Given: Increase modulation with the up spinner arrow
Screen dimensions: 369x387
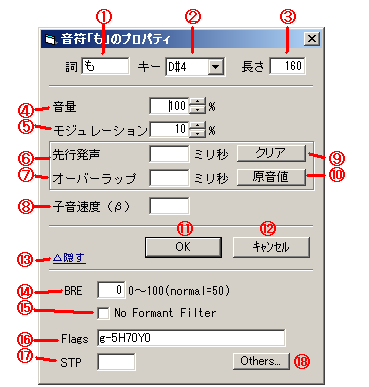Looking at the screenshot, I should [198, 125].
